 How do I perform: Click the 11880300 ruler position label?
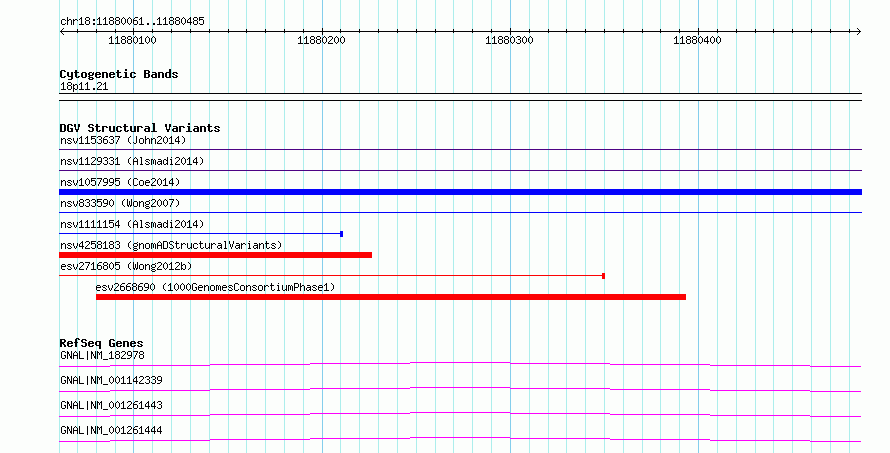pos(509,40)
